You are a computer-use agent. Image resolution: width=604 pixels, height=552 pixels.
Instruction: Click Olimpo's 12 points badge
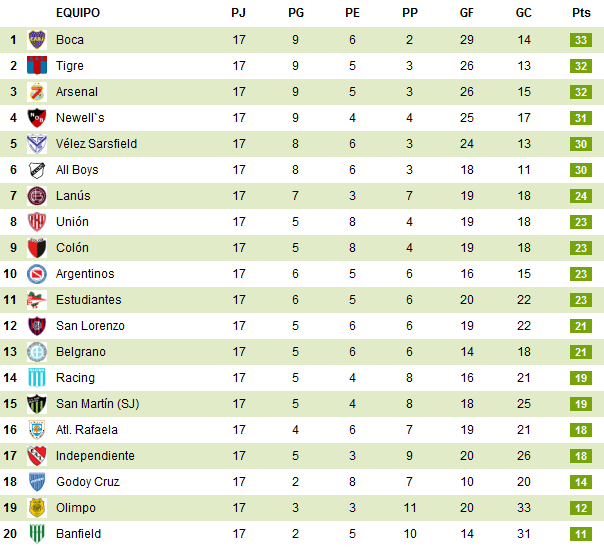coord(581,508)
